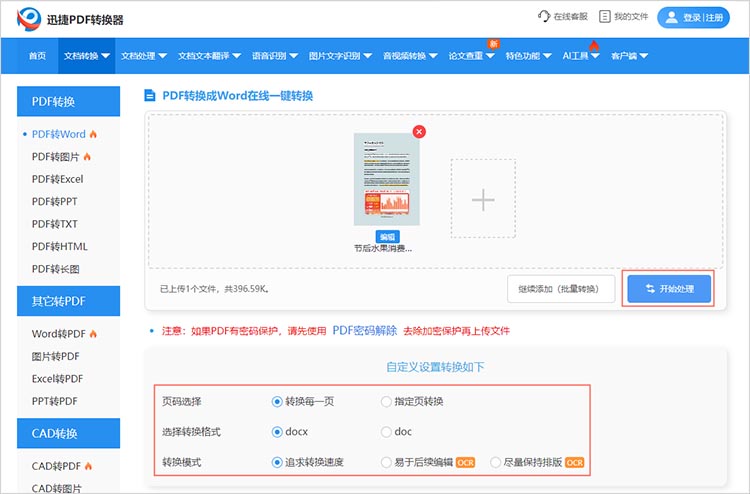Viewport: 750px width, 494px height.
Task: Click the user avatar icon in login button
Action: (x=672, y=18)
